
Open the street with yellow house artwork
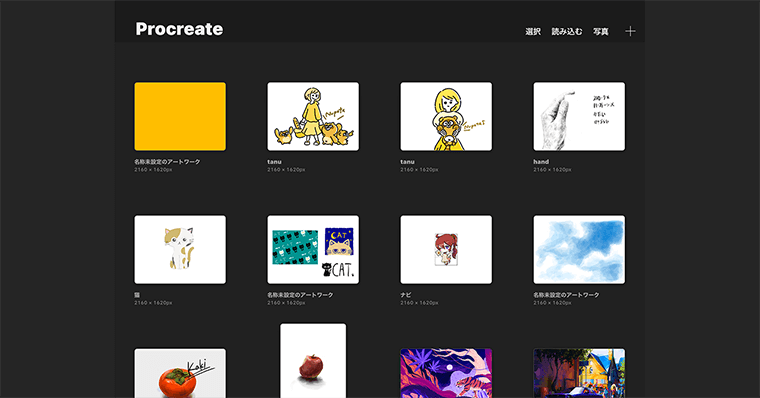579,373
